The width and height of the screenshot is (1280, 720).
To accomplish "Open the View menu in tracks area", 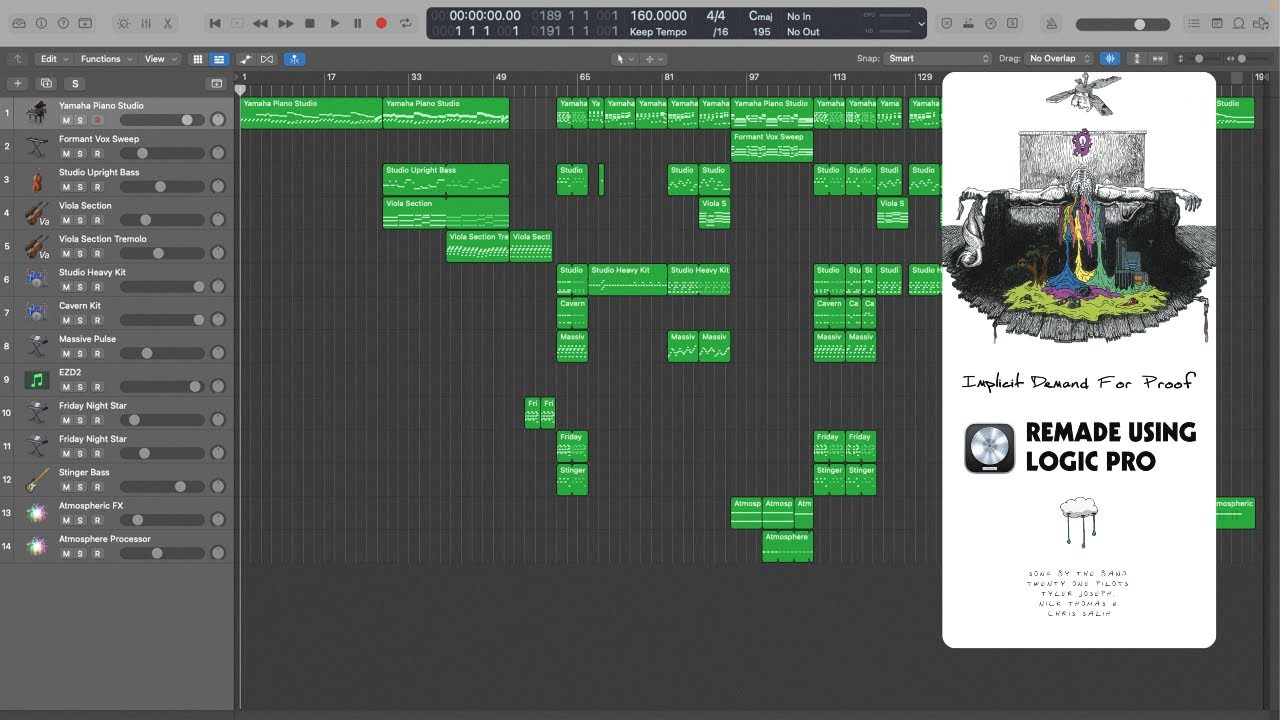I will click(160, 59).
